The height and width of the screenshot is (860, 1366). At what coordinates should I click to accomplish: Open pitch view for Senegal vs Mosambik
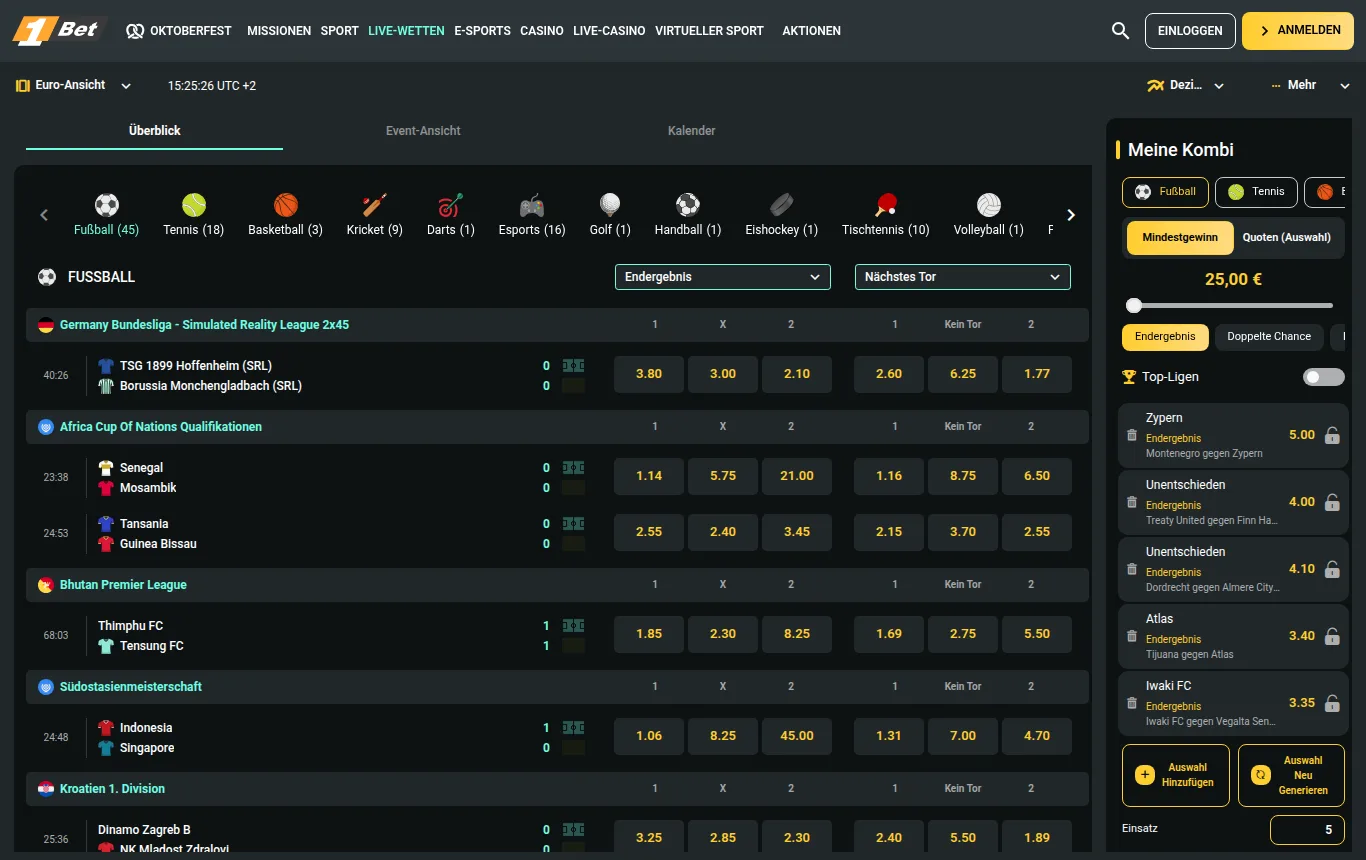[x=573, y=467]
